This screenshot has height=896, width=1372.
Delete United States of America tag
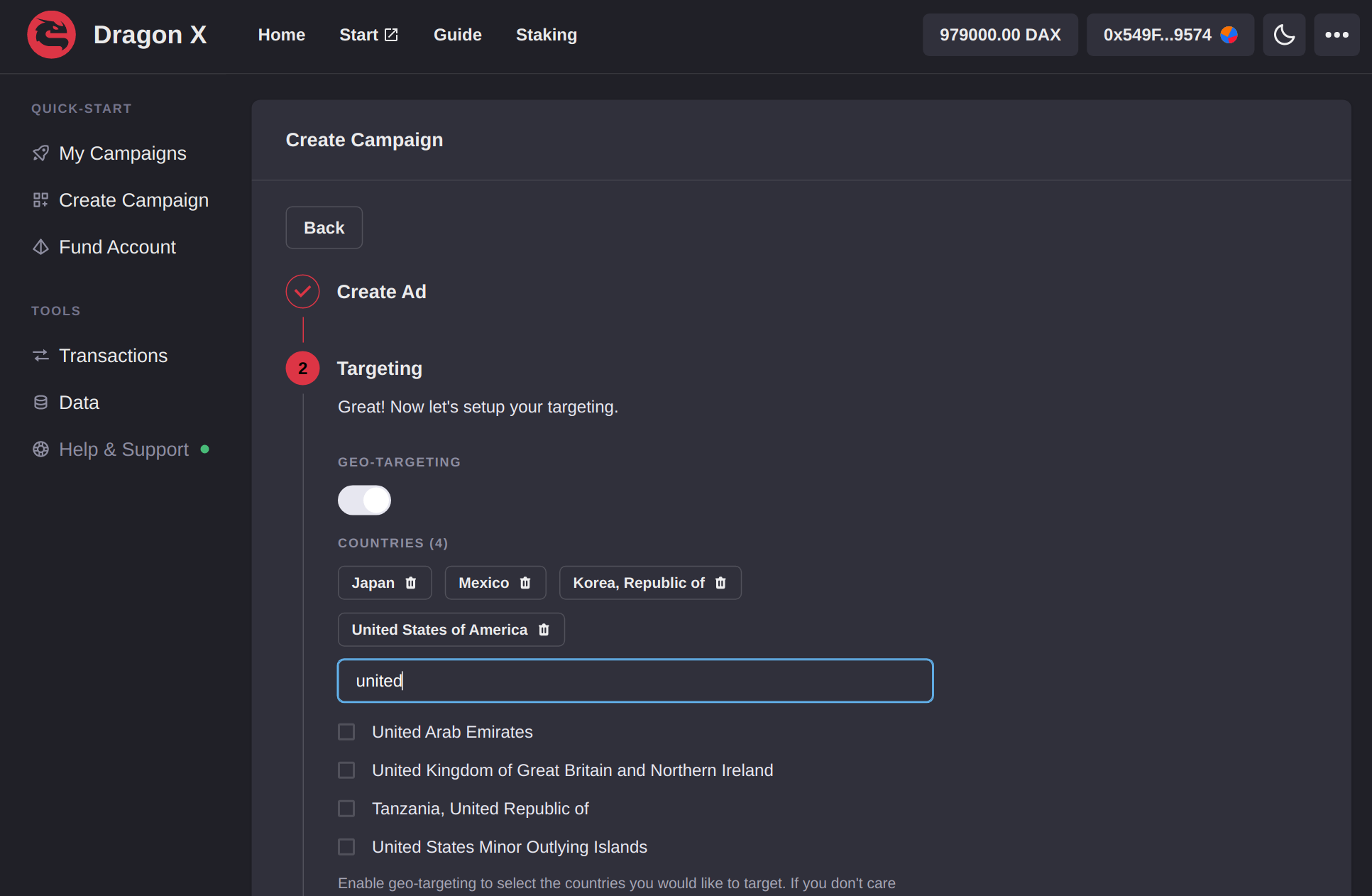544,630
